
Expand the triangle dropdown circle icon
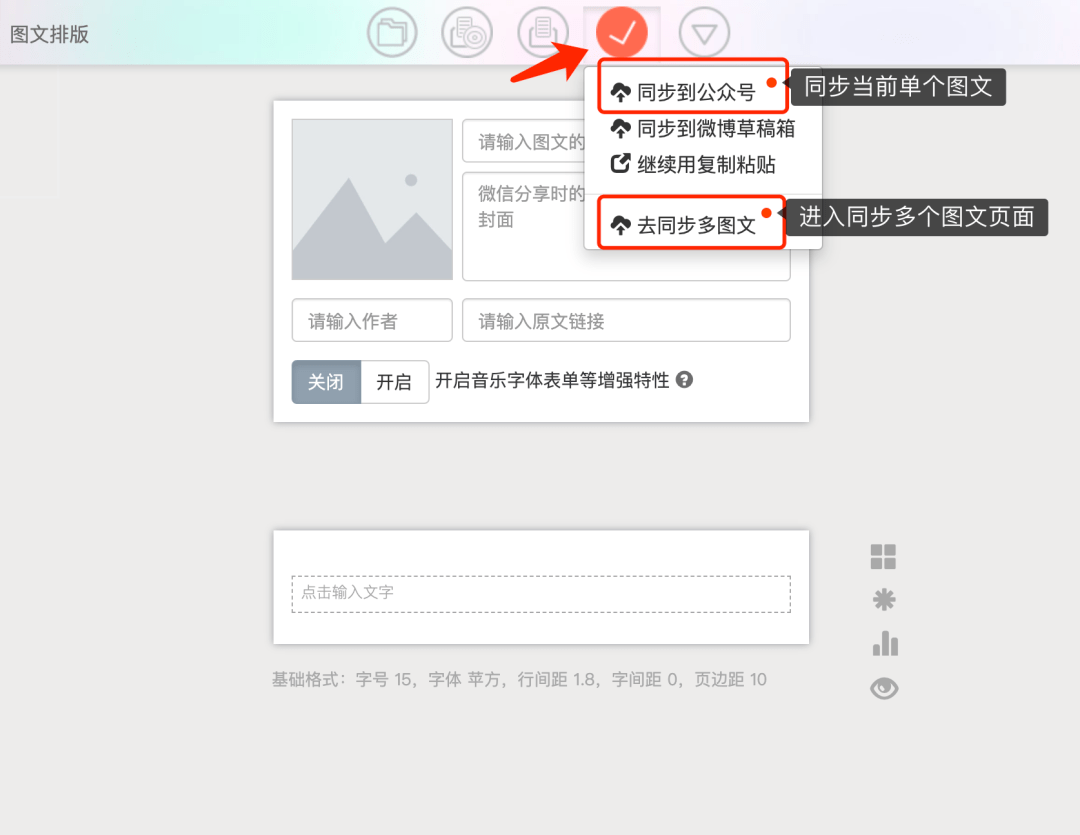(704, 32)
